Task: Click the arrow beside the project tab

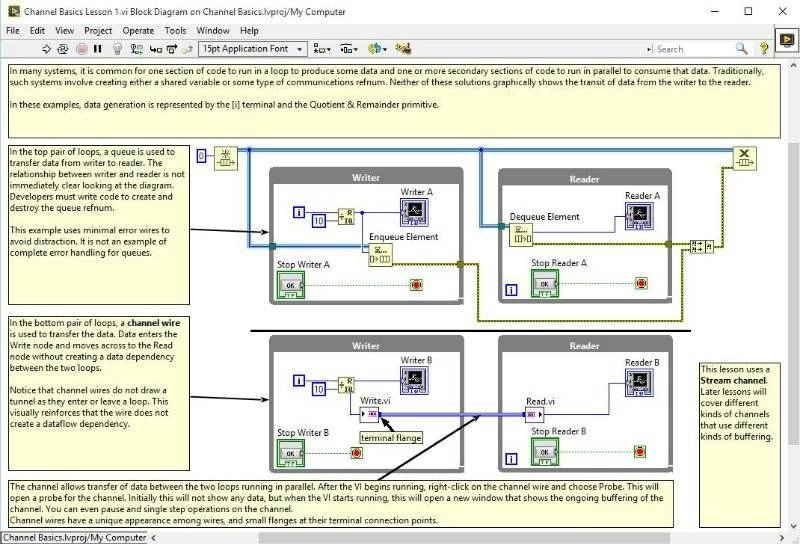Action: click(153, 537)
